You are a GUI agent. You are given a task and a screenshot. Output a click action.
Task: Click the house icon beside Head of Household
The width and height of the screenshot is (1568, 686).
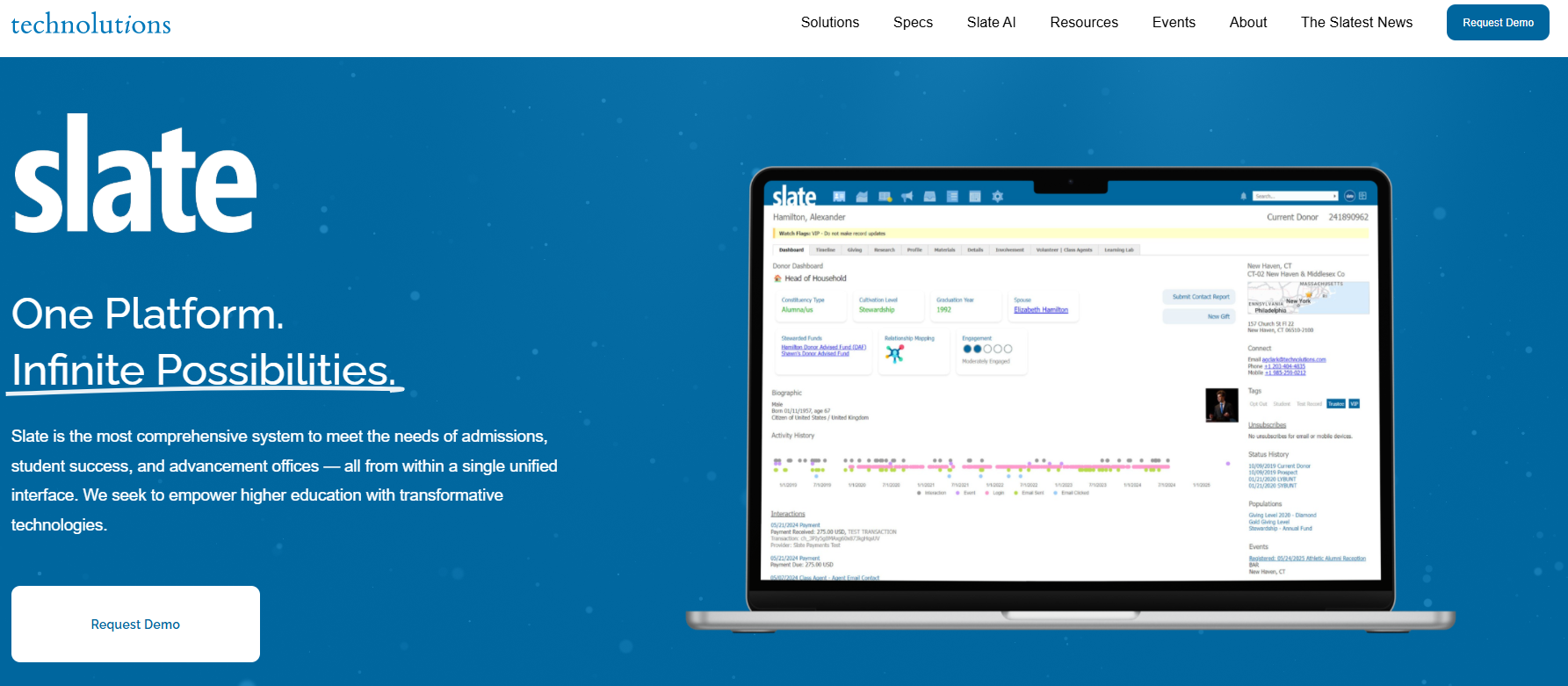pyautogui.click(x=777, y=278)
